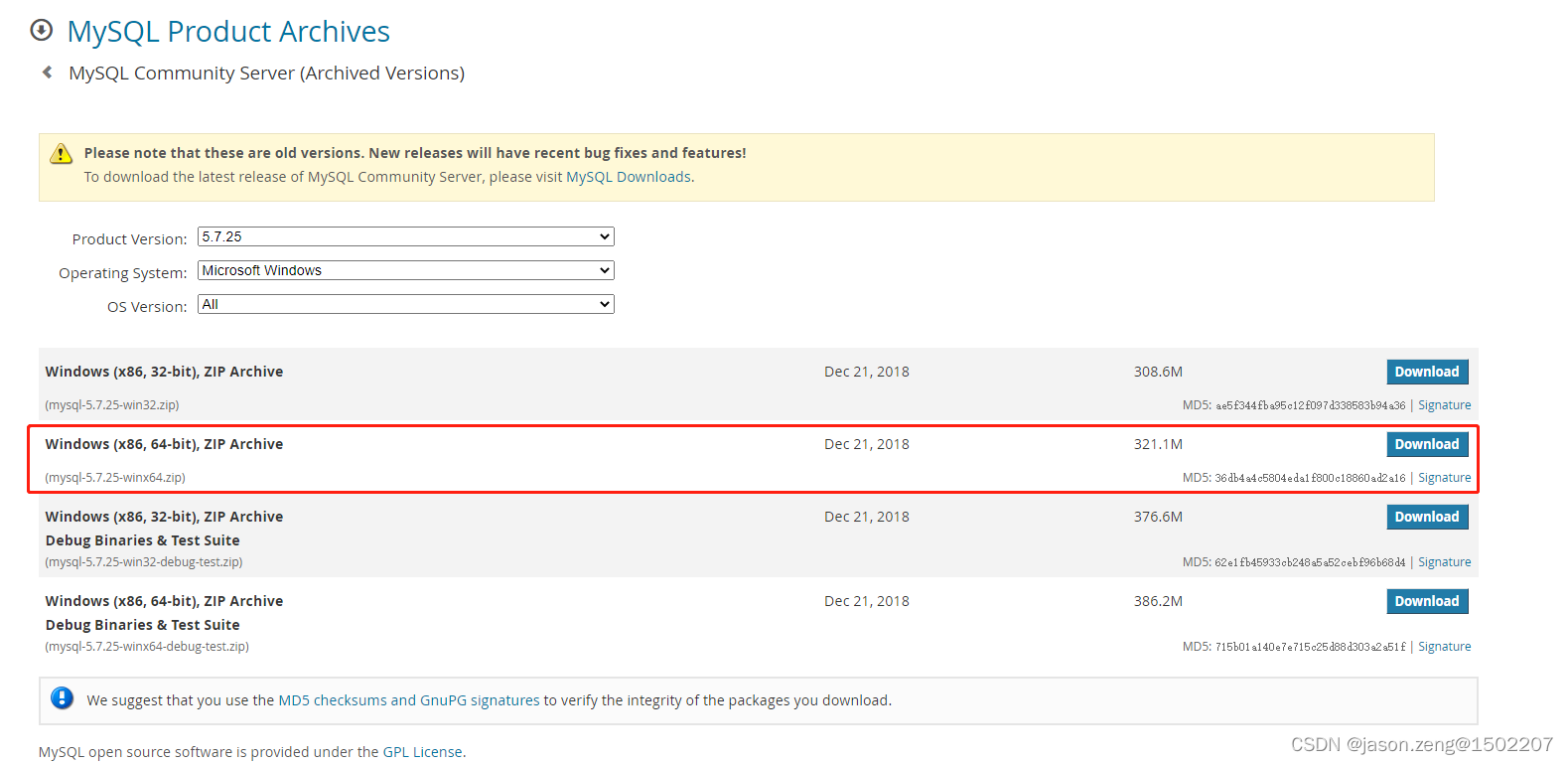
Task: Click the 386.2M file size
Action: (1158, 601)
